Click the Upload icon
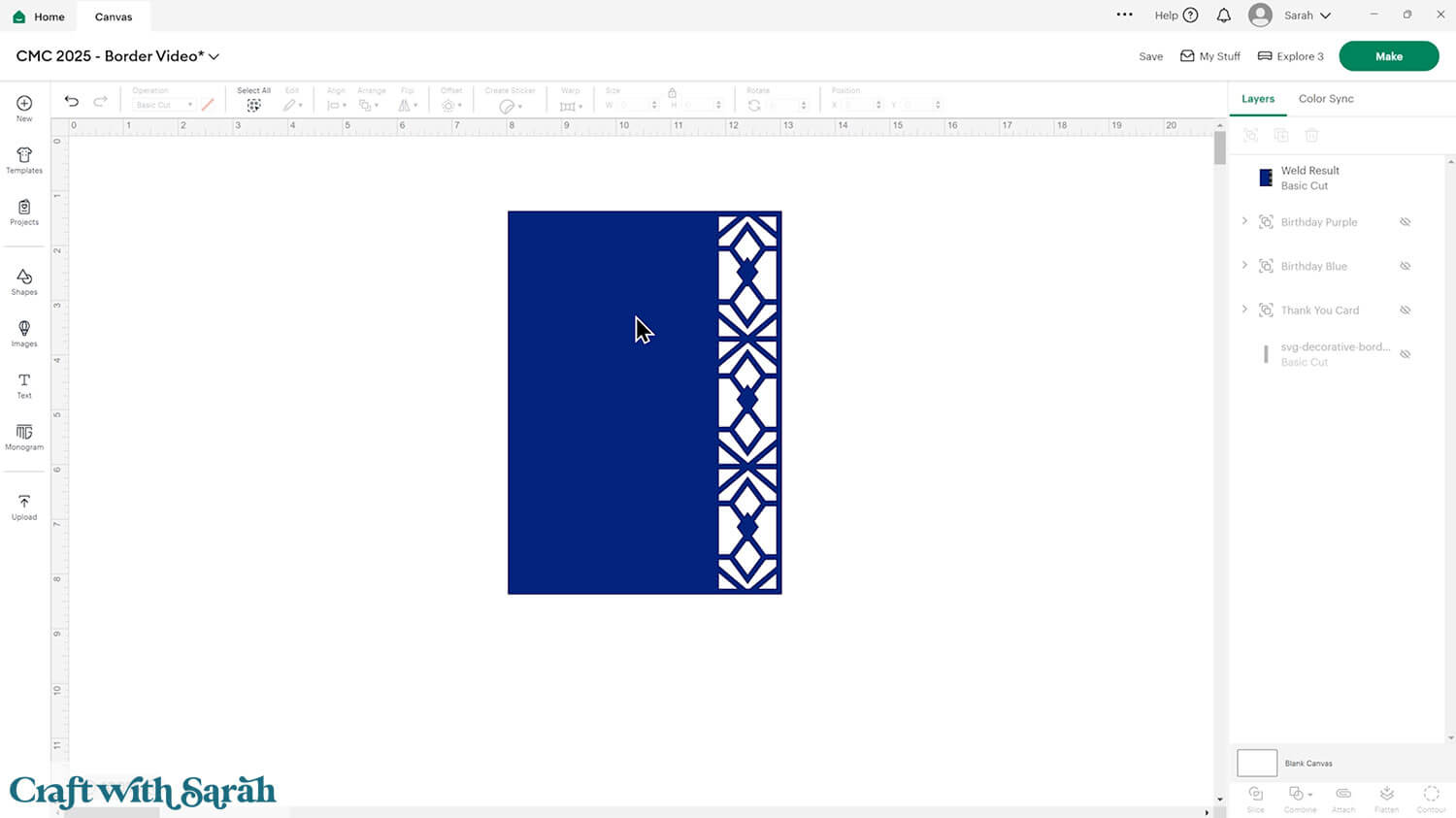This screenshot has width=1456, height=818. tap(24, 507)
